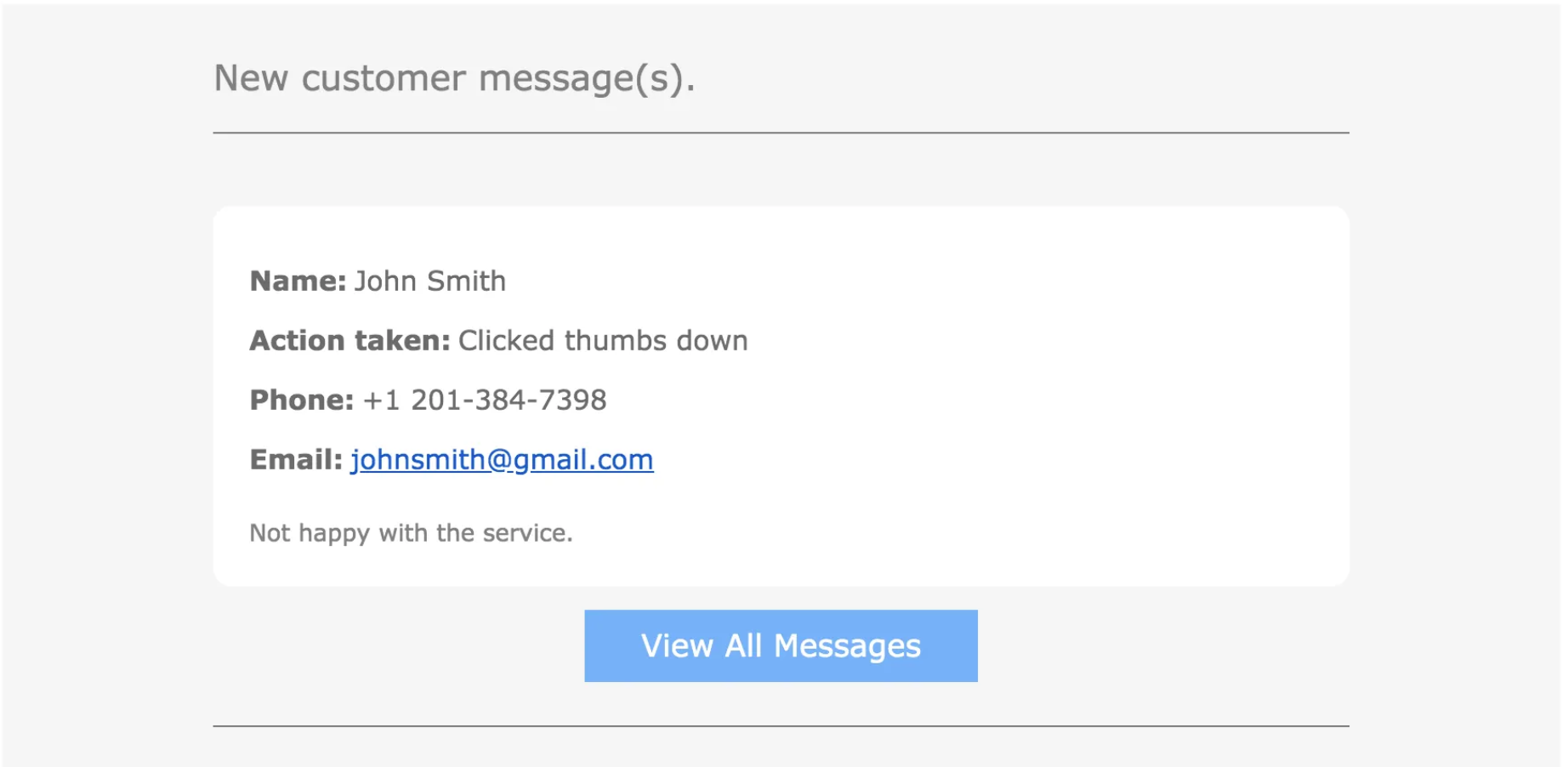Screen dimensions: 1568x767
Task: Click the View All Messages button
Action: point(781,645)
